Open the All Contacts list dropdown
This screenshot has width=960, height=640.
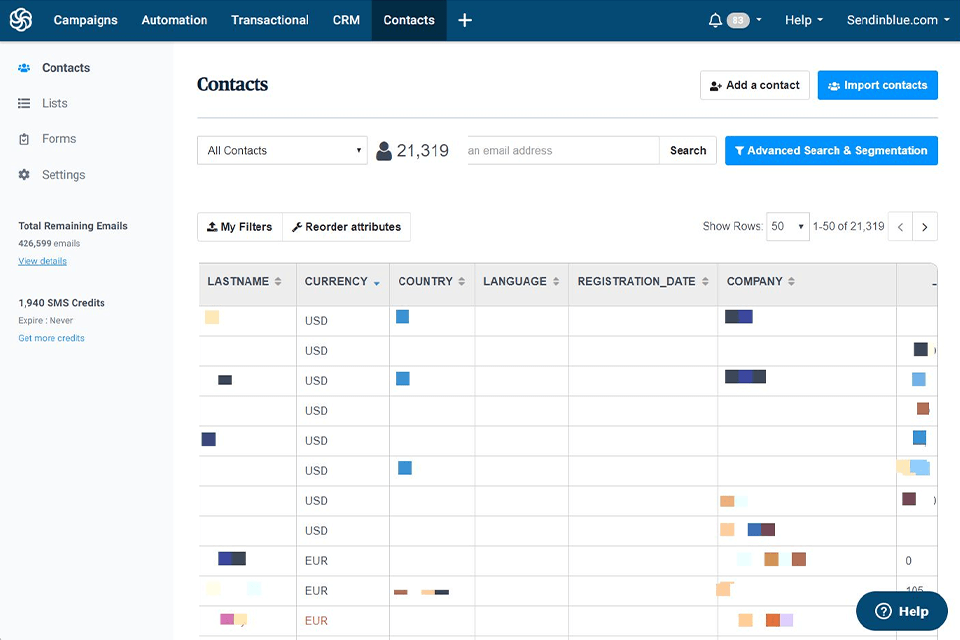pos(282,151)
